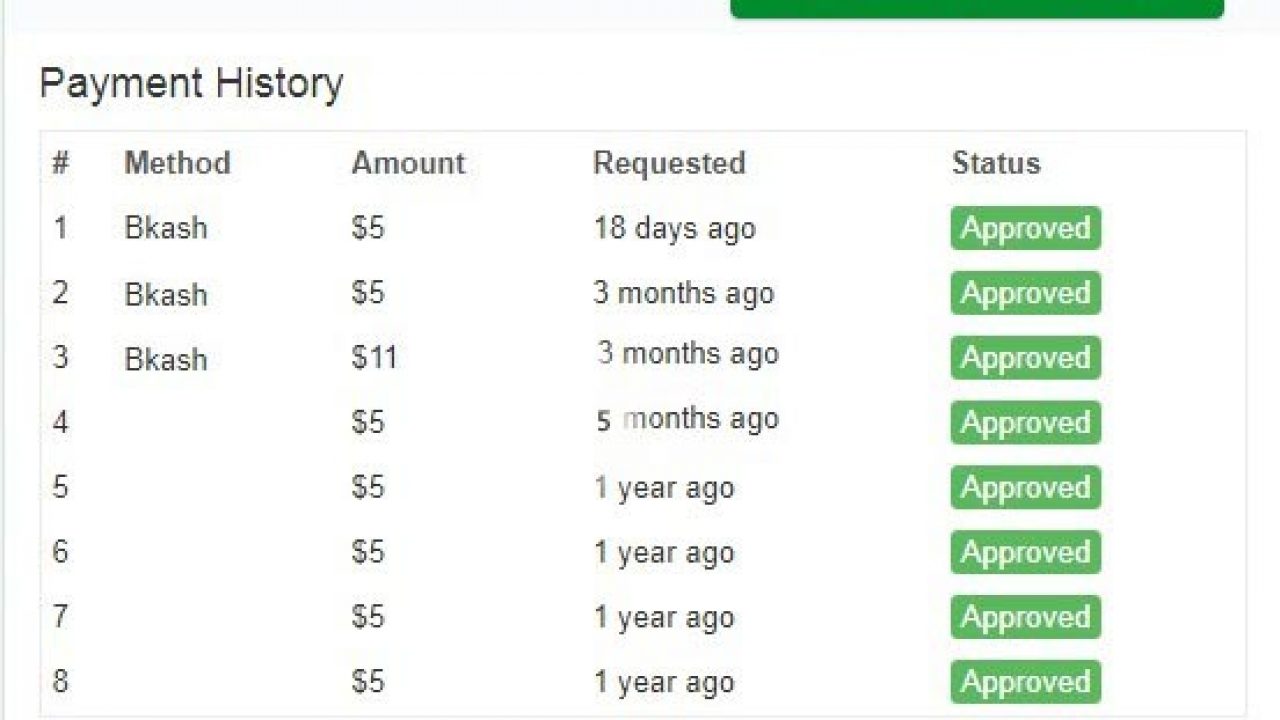Click the Payment History heading

tap(191, 83)
